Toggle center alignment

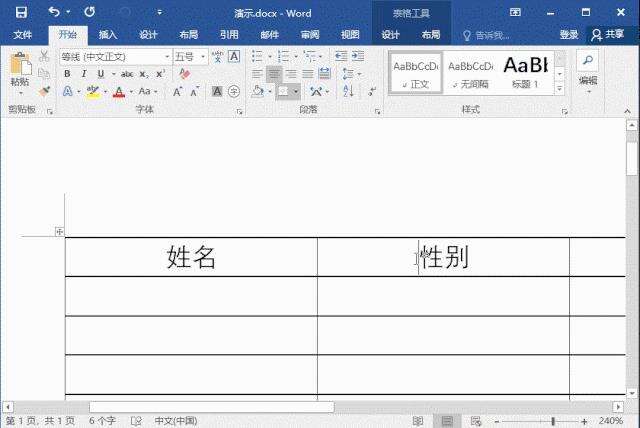(x=274, y=74)
